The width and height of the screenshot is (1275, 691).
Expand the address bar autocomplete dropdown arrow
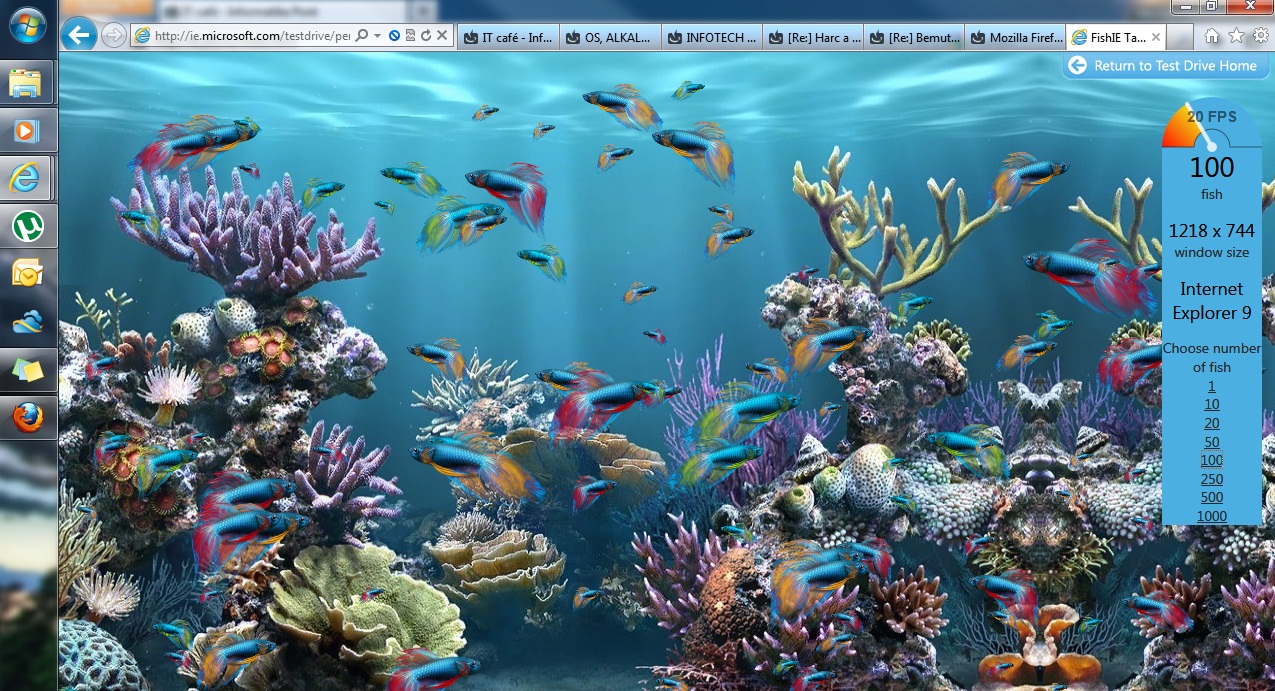click(x=377, y=36)
